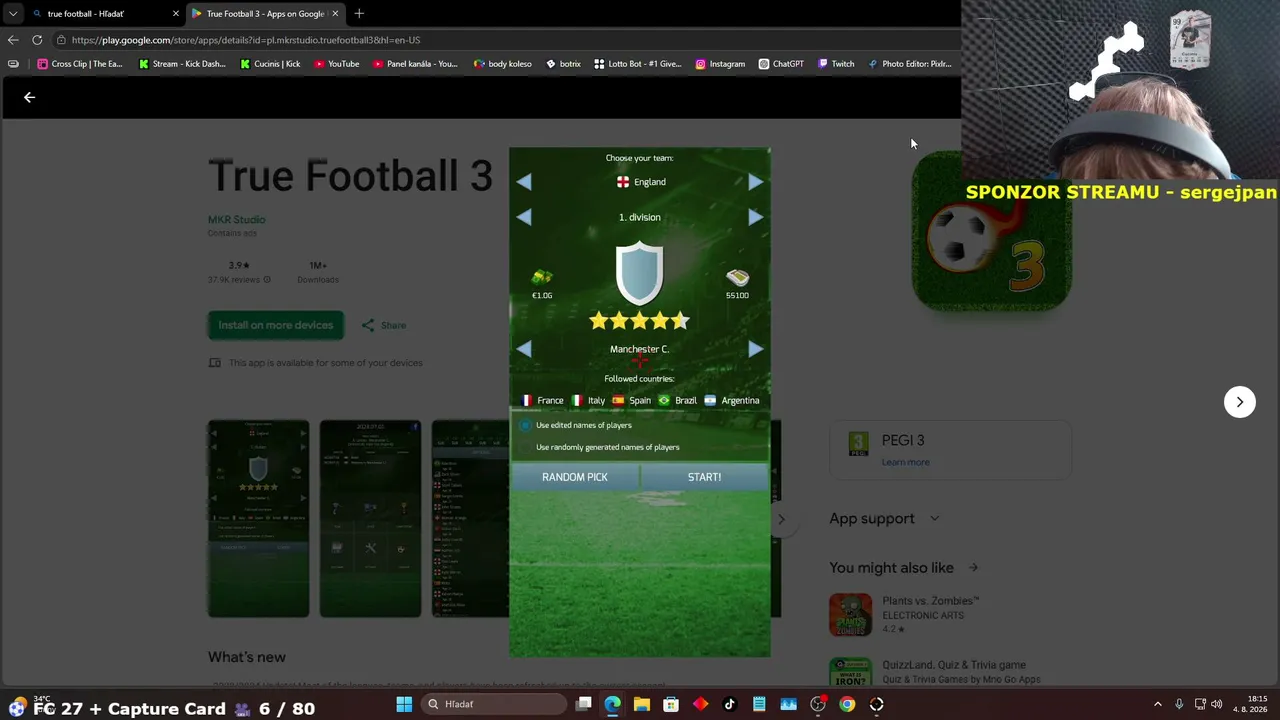The height and width of the screenshot is (720, 1280).
Task: Show the next screenshot in gallery
Action: point(1240,402)
